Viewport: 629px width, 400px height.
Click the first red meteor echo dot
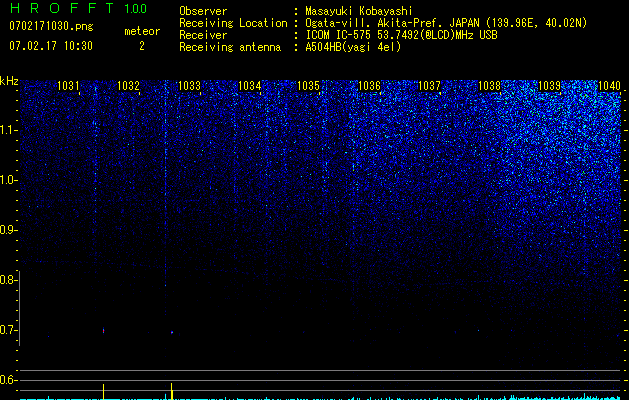tap(103, 331)
